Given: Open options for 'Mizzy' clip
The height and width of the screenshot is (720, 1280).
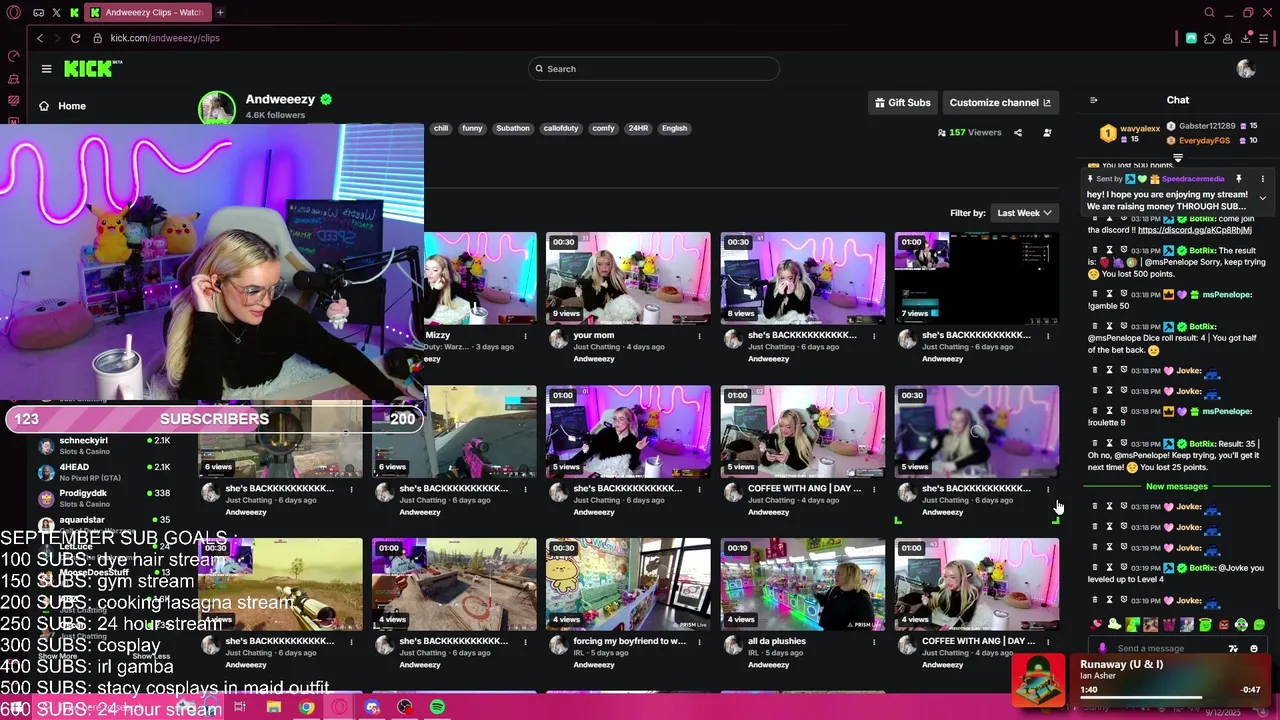Looking at the screenshot, I should (x=525, y=336).
